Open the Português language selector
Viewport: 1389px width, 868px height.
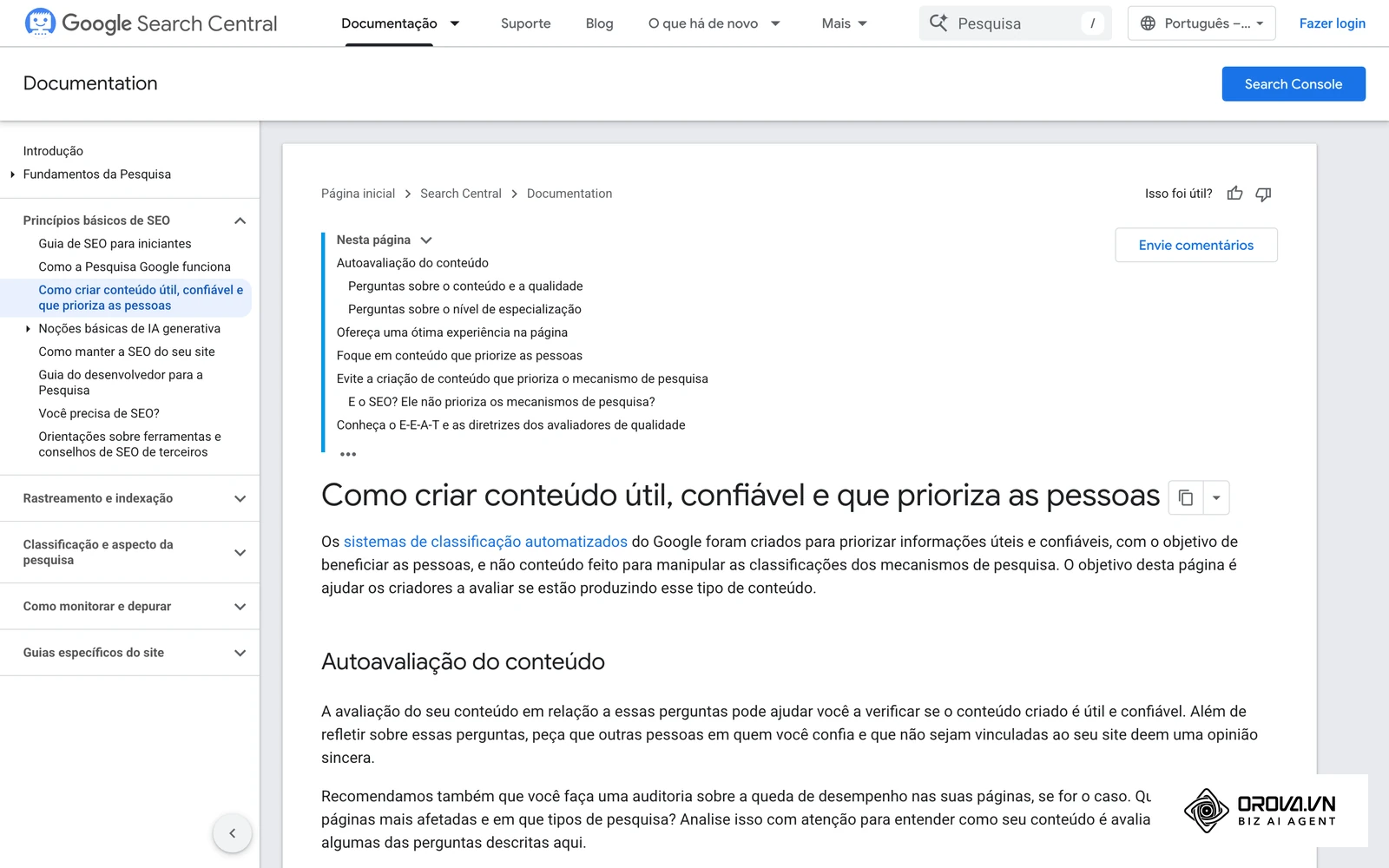(1201, 23)
